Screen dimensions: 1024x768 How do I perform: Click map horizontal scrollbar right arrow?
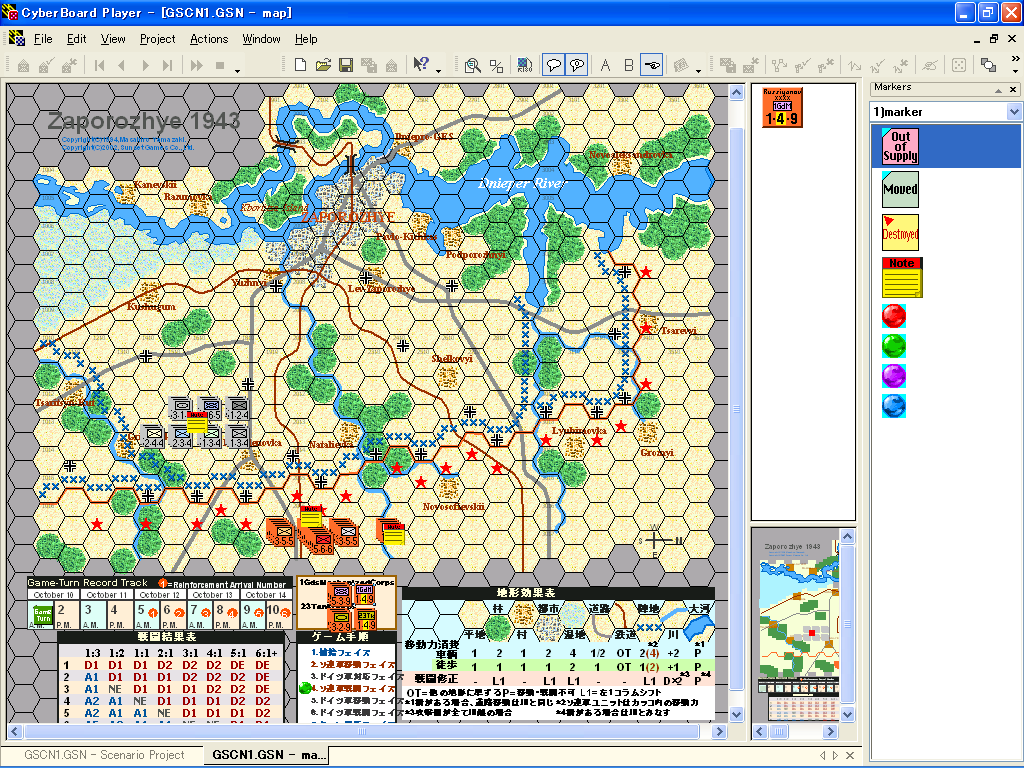tap(719, 731)
